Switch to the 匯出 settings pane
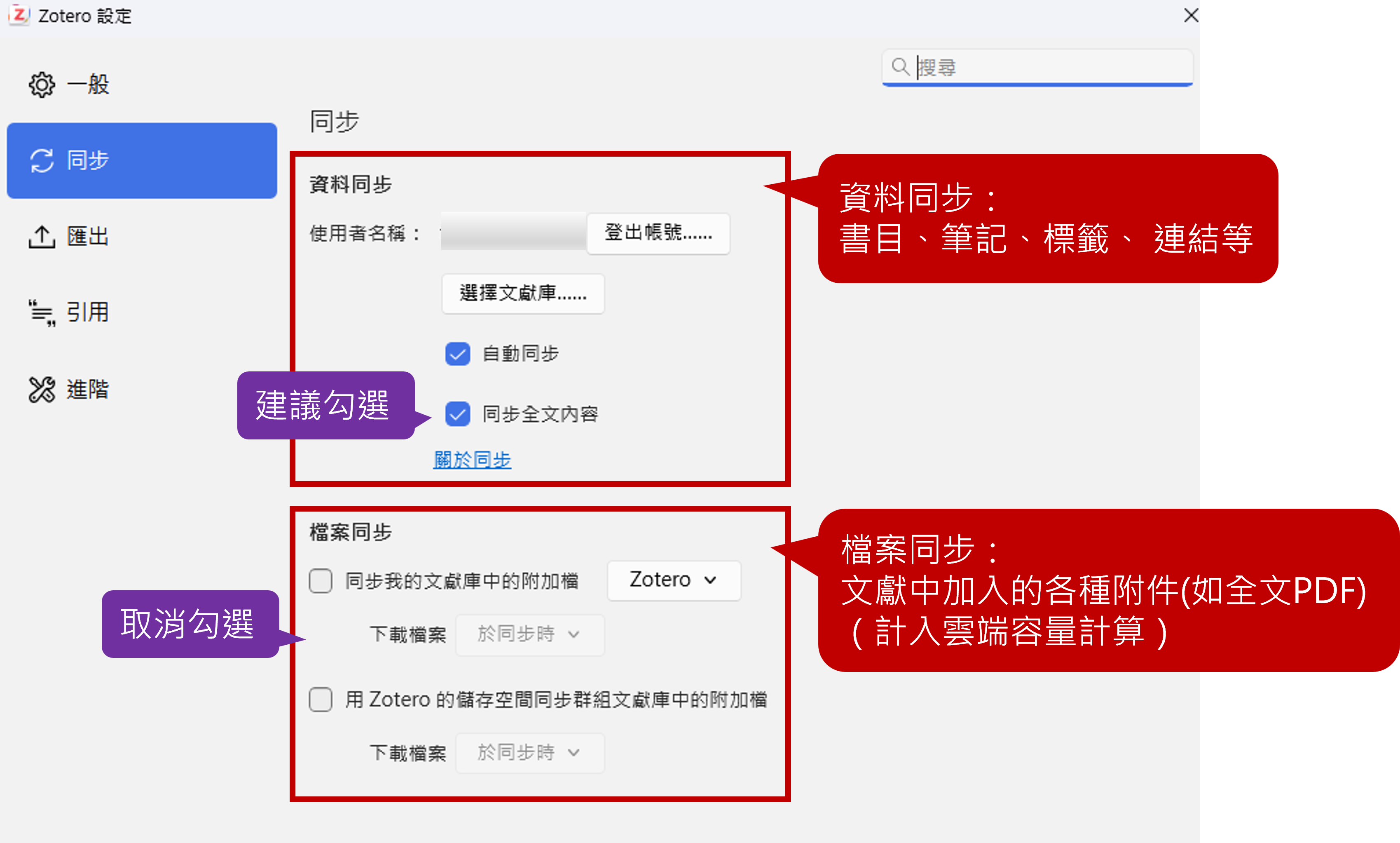 pyautogui.click(x=87, y=236)
